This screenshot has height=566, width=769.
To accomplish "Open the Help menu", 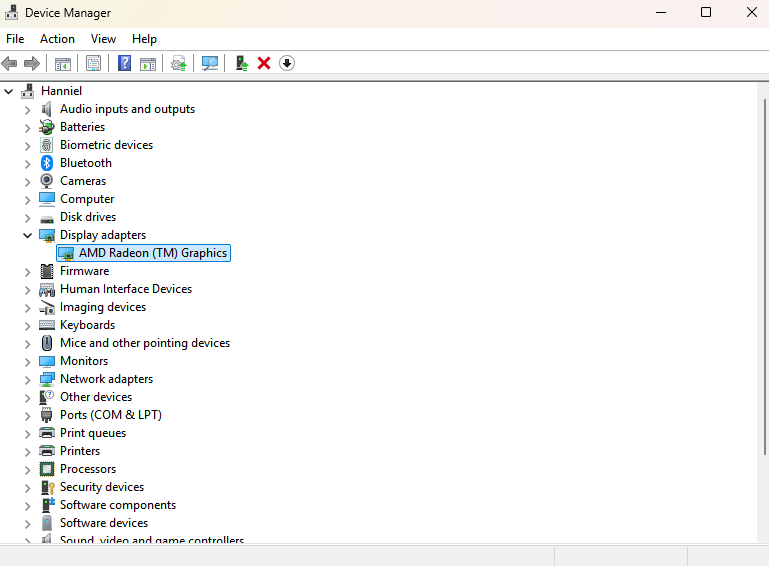I will pyautogui.click(x=144, y=39).
